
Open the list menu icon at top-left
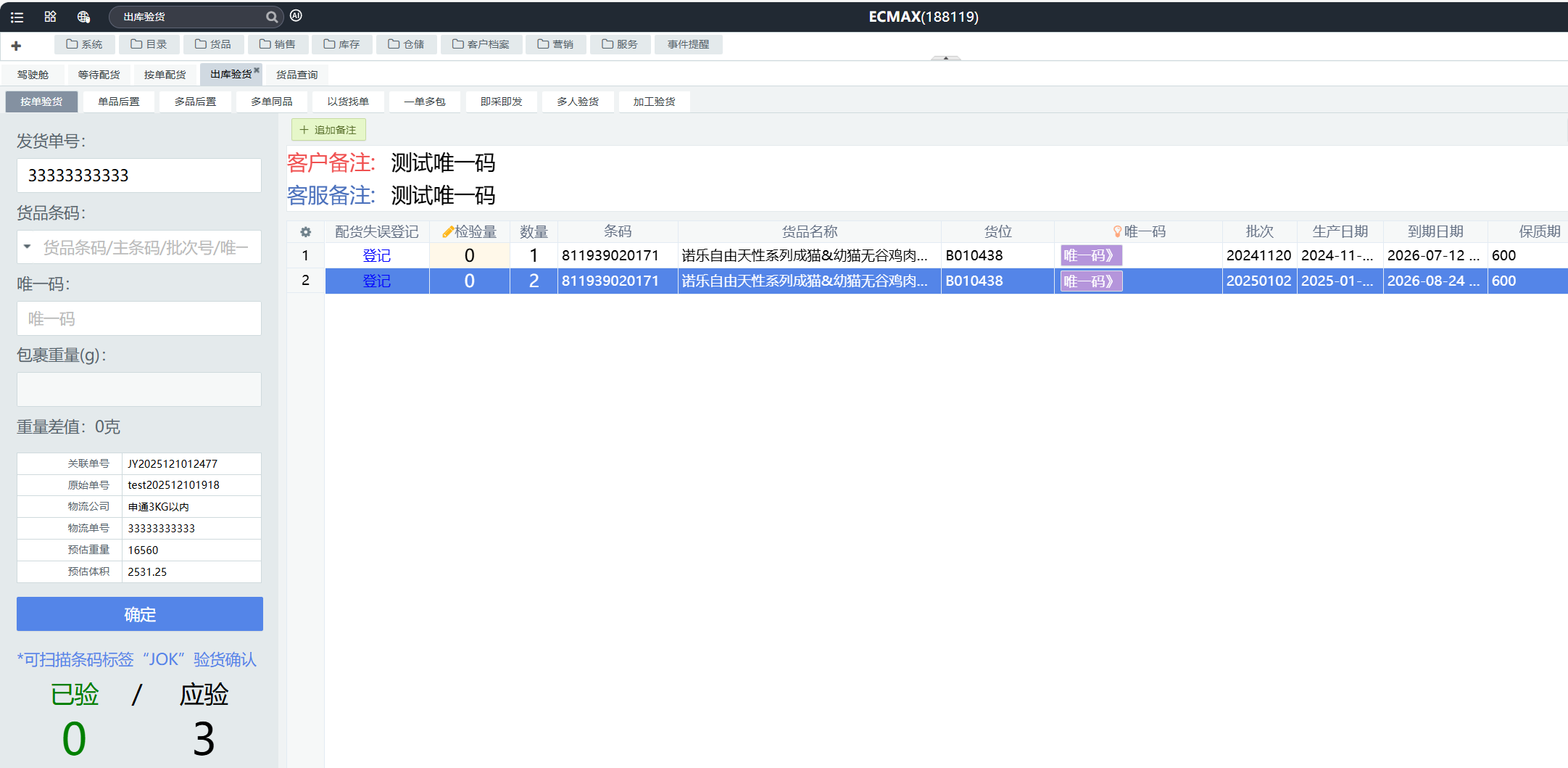click(x=17, y=17)
